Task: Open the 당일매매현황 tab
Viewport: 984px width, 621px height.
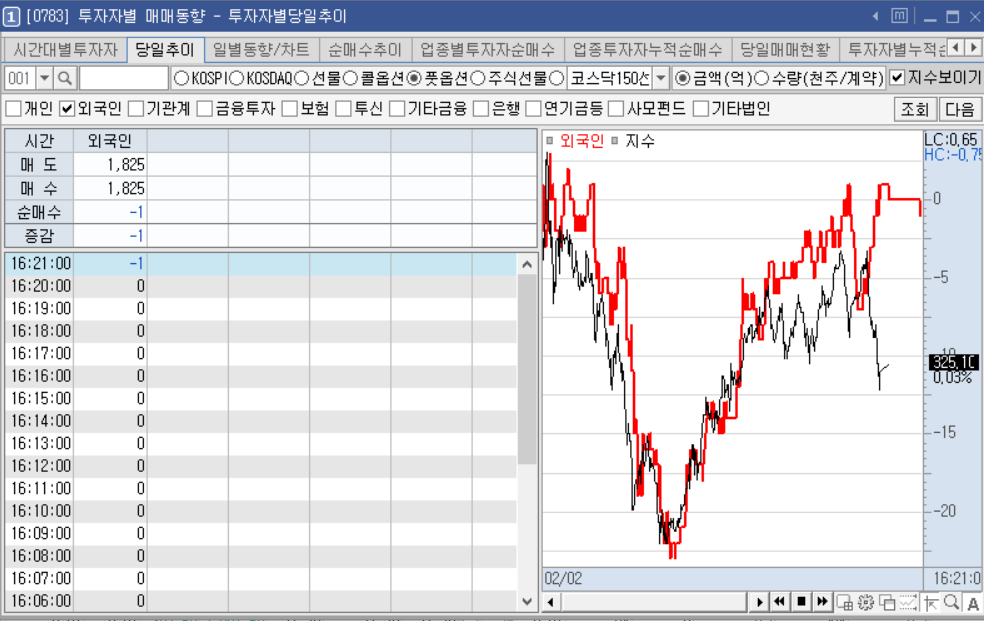Action: click(x=784, y=50)
